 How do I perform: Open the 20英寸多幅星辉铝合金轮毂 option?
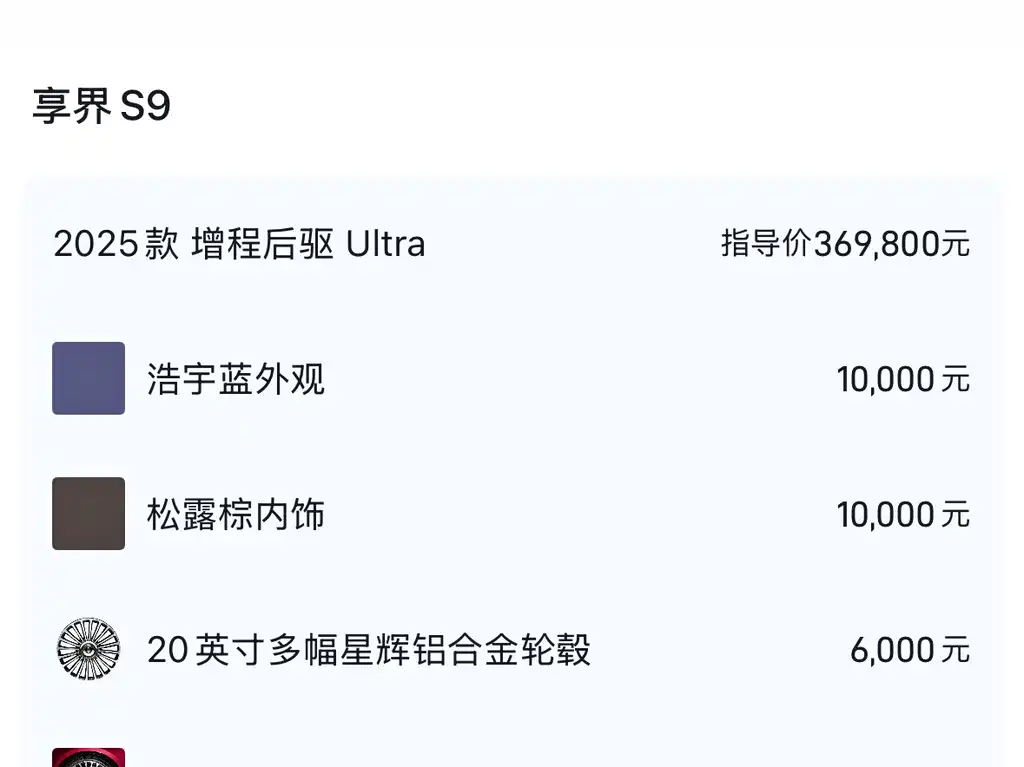pyautogui.click(x=369, y=649)
